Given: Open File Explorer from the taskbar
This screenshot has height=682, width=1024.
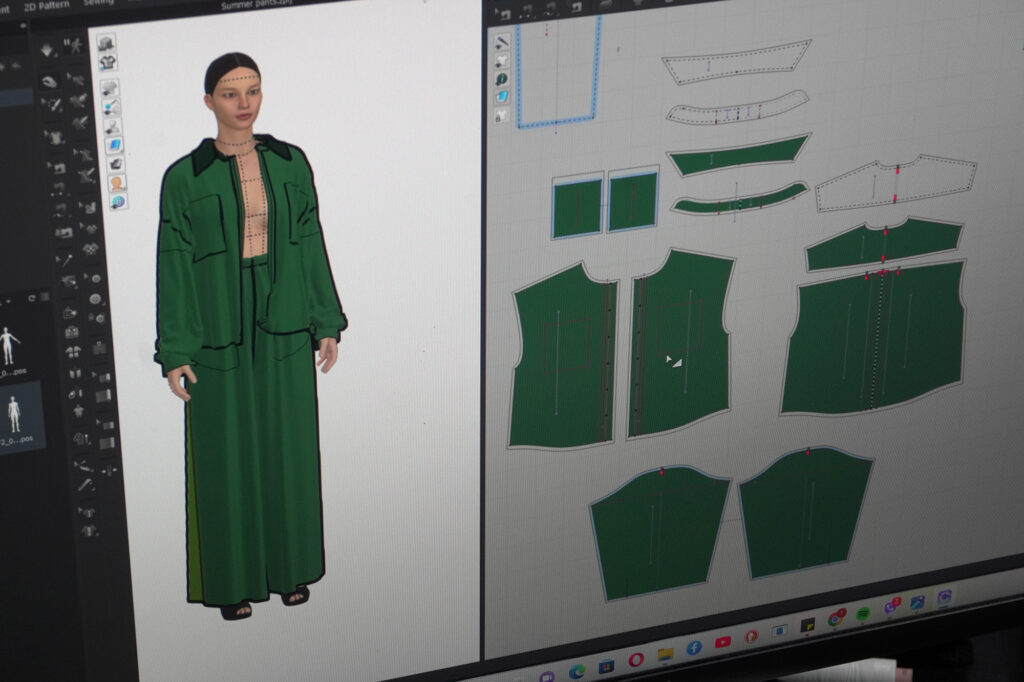Looking at the screenshot, I should coord(665,654).
